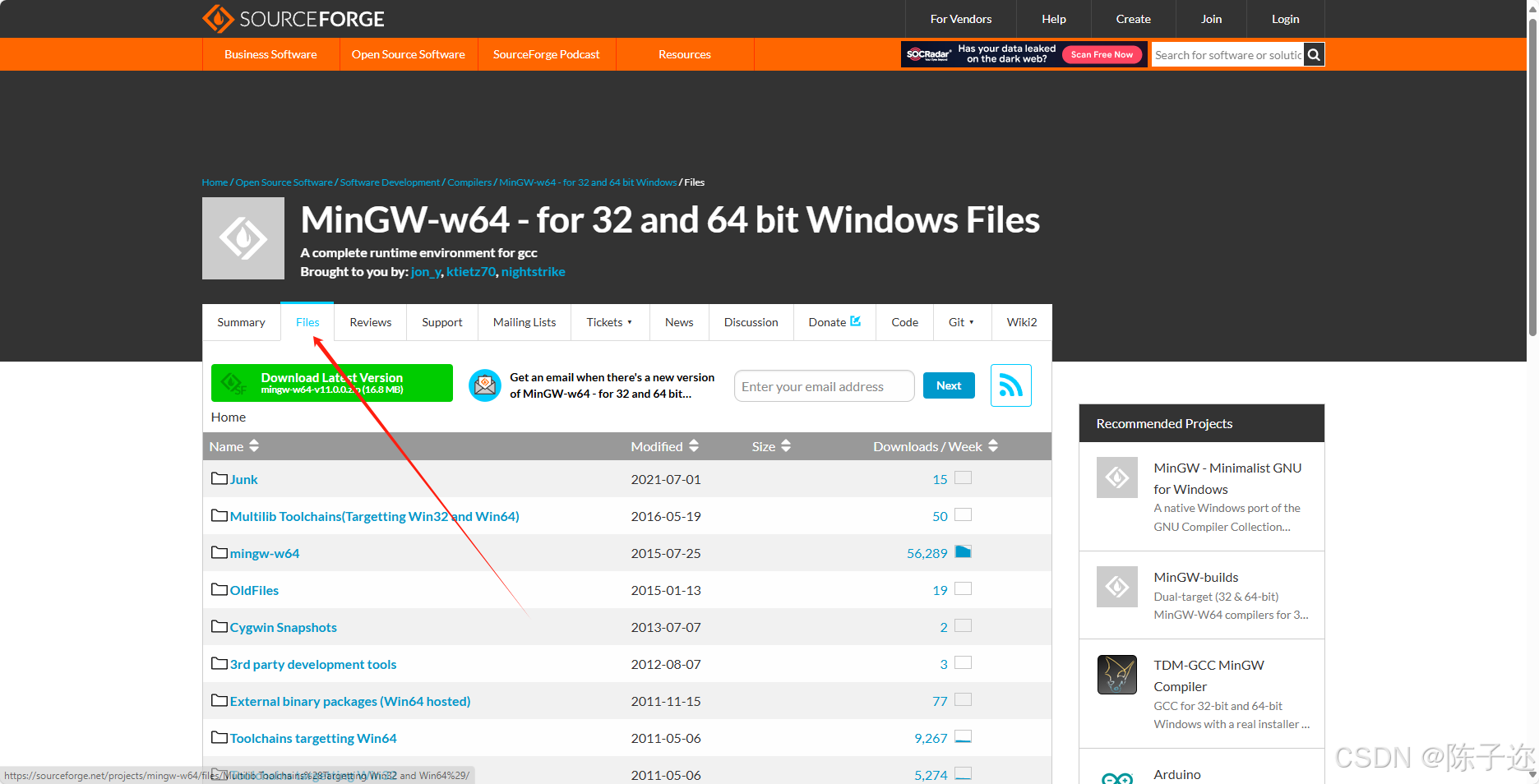This screenshot has height=784, width=1539.
Task: Click the download stats bar for mingw-w64
Action: point(964,551)
